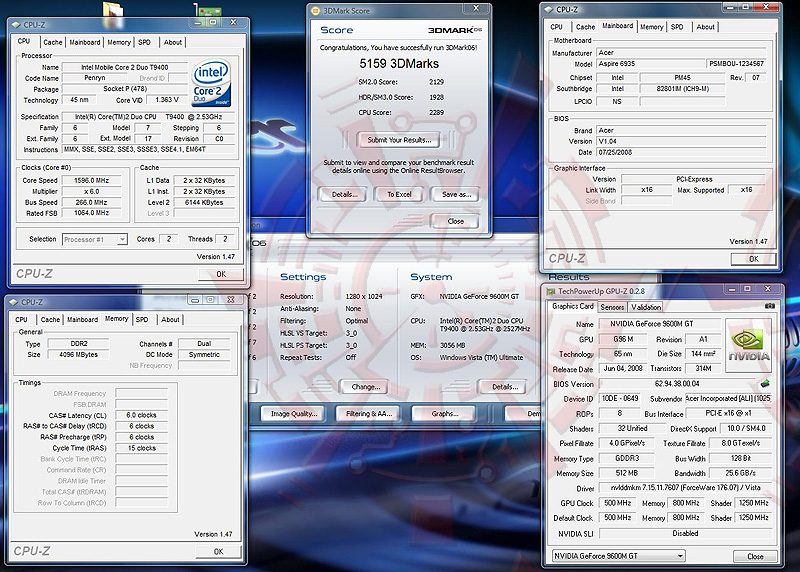Open Memory tab in CPU-Z processor window
This screenshot has height=572, width=800.
[x=119, y=42]
